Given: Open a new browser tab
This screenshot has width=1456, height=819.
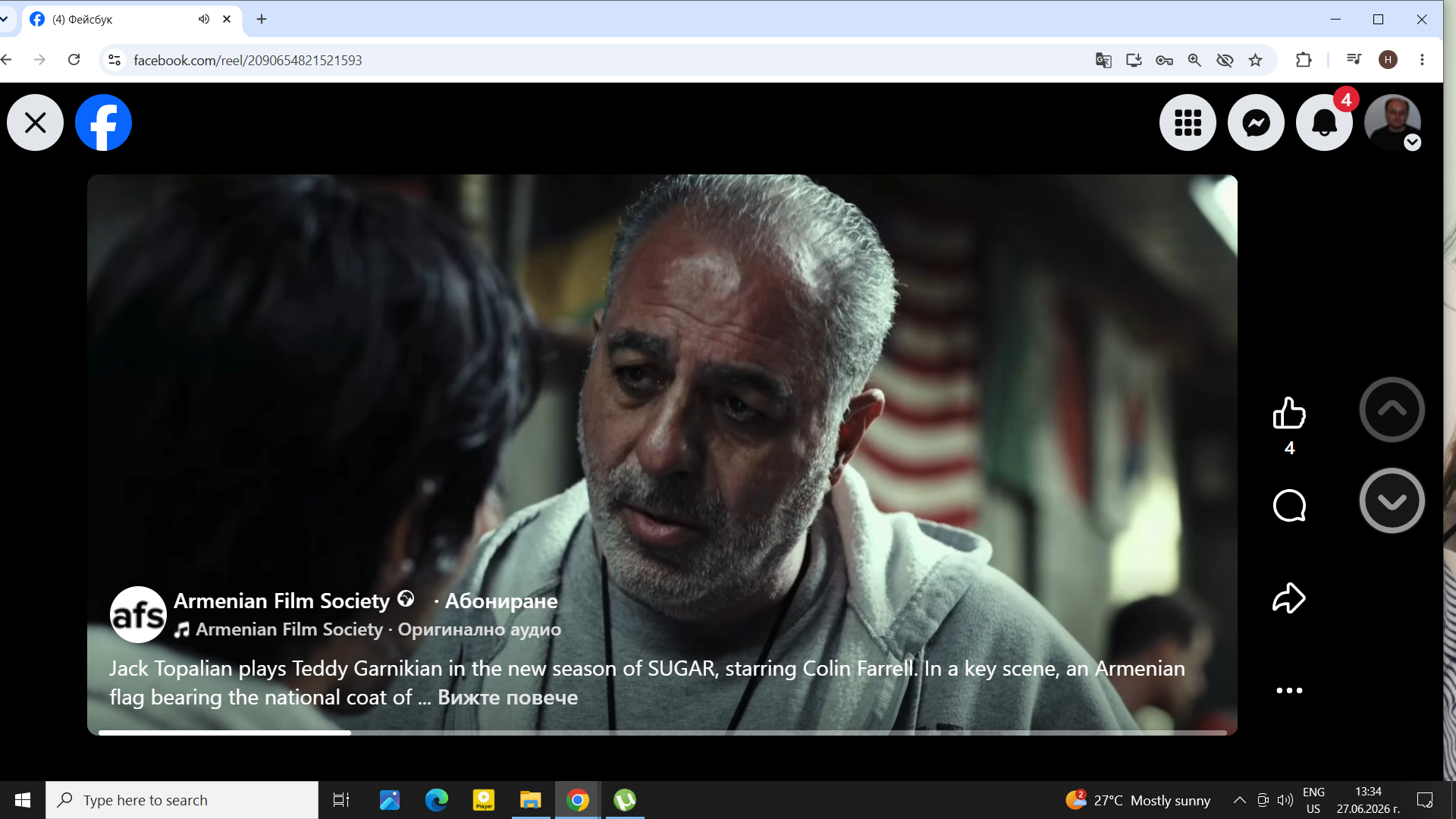Looking at the screenshot, I should (262, 19).
